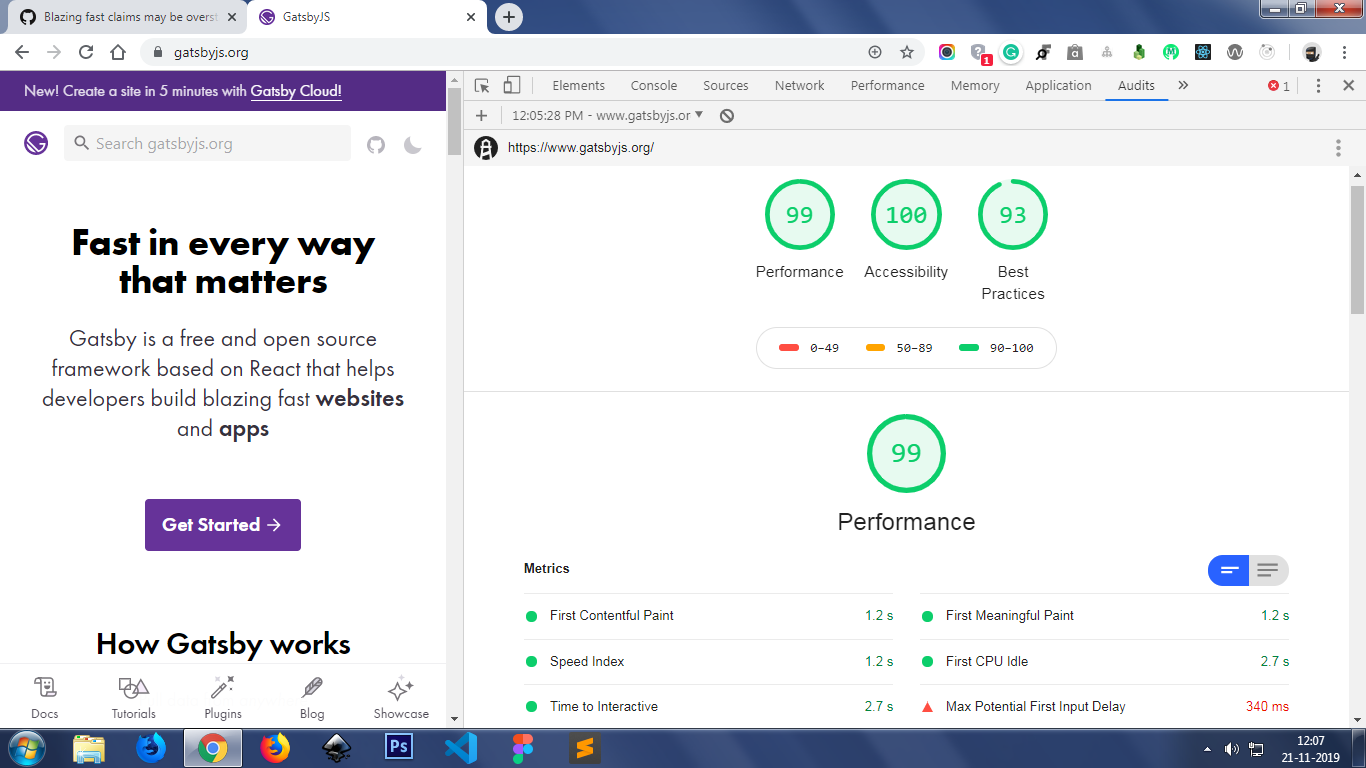Expand the Speed Index metric row

709,662
